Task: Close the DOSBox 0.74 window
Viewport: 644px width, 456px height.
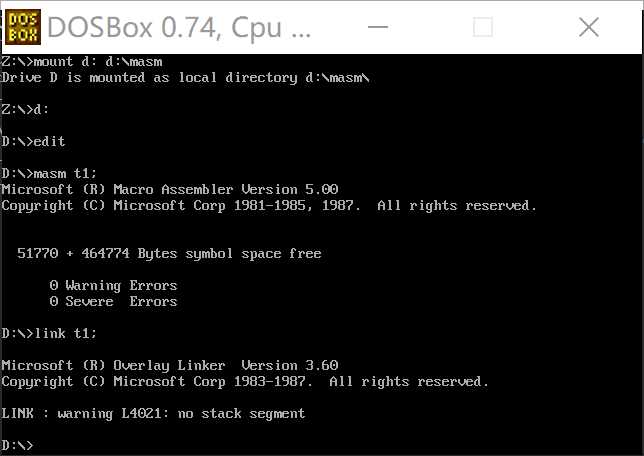Action: click(589, 27)
